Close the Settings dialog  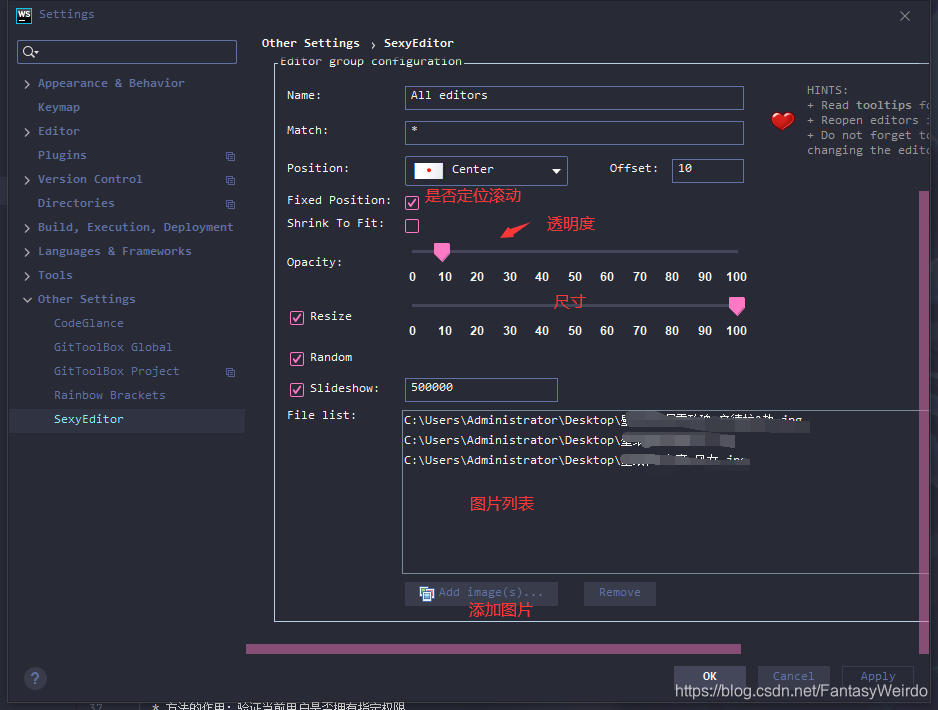905,16
